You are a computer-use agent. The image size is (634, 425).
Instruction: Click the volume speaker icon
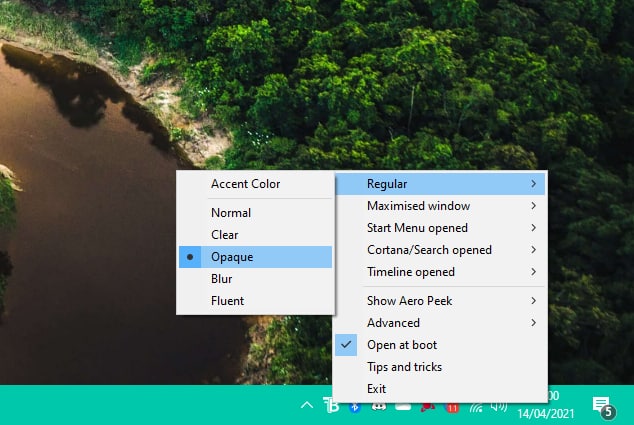(500, 407)
